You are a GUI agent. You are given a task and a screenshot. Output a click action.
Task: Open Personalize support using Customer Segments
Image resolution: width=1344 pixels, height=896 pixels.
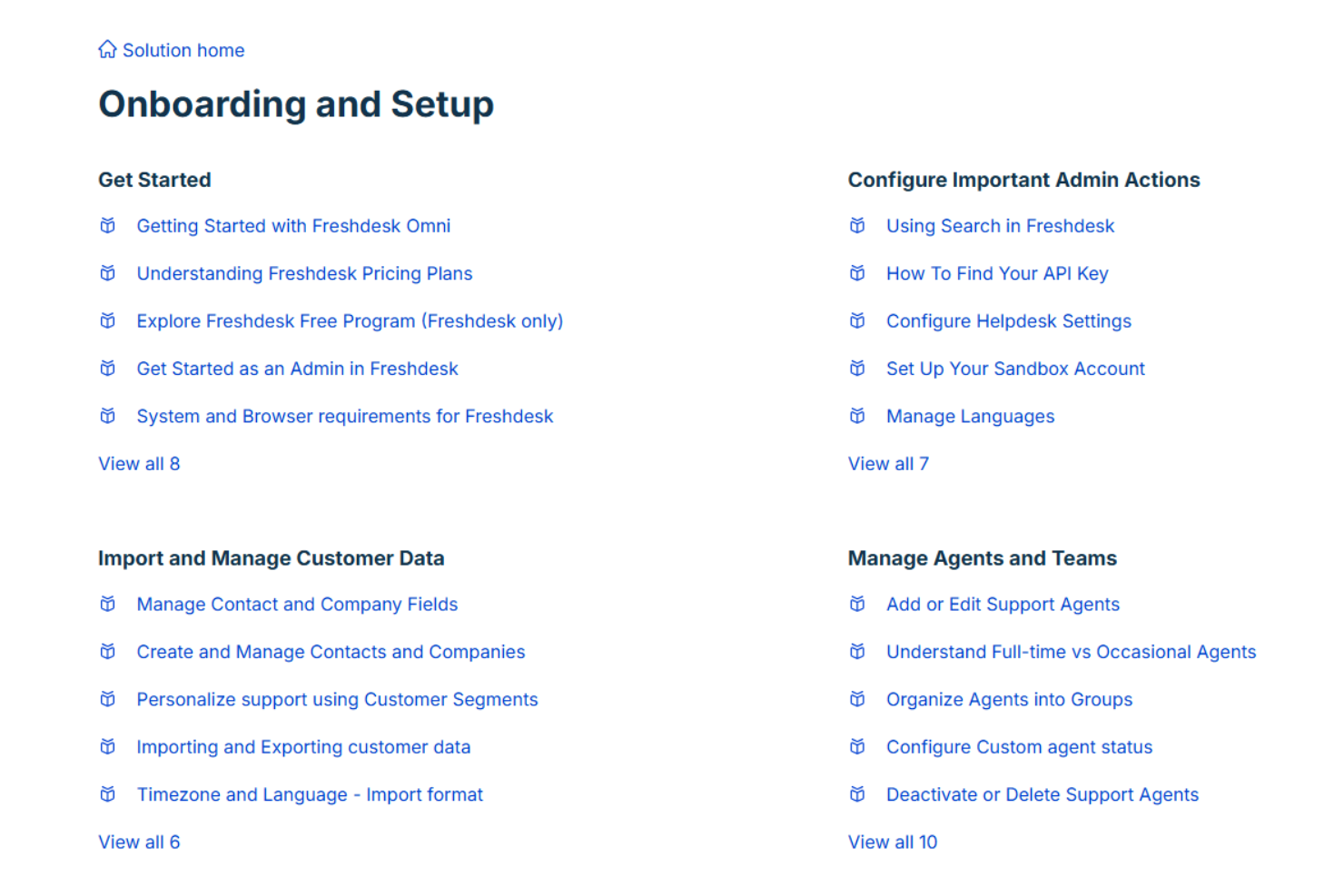coord(337,699)
